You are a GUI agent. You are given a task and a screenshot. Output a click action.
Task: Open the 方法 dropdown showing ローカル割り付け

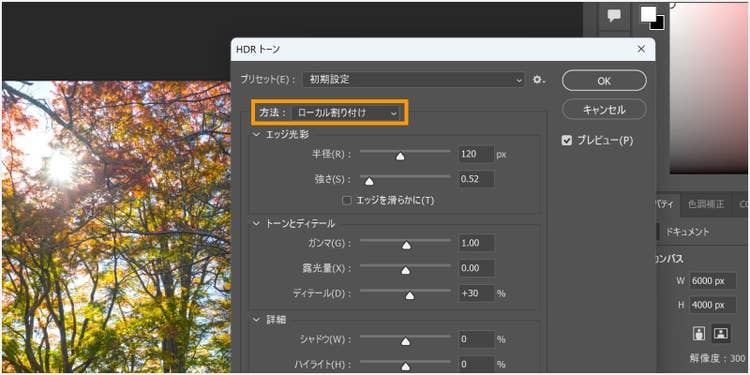(345, 113)
